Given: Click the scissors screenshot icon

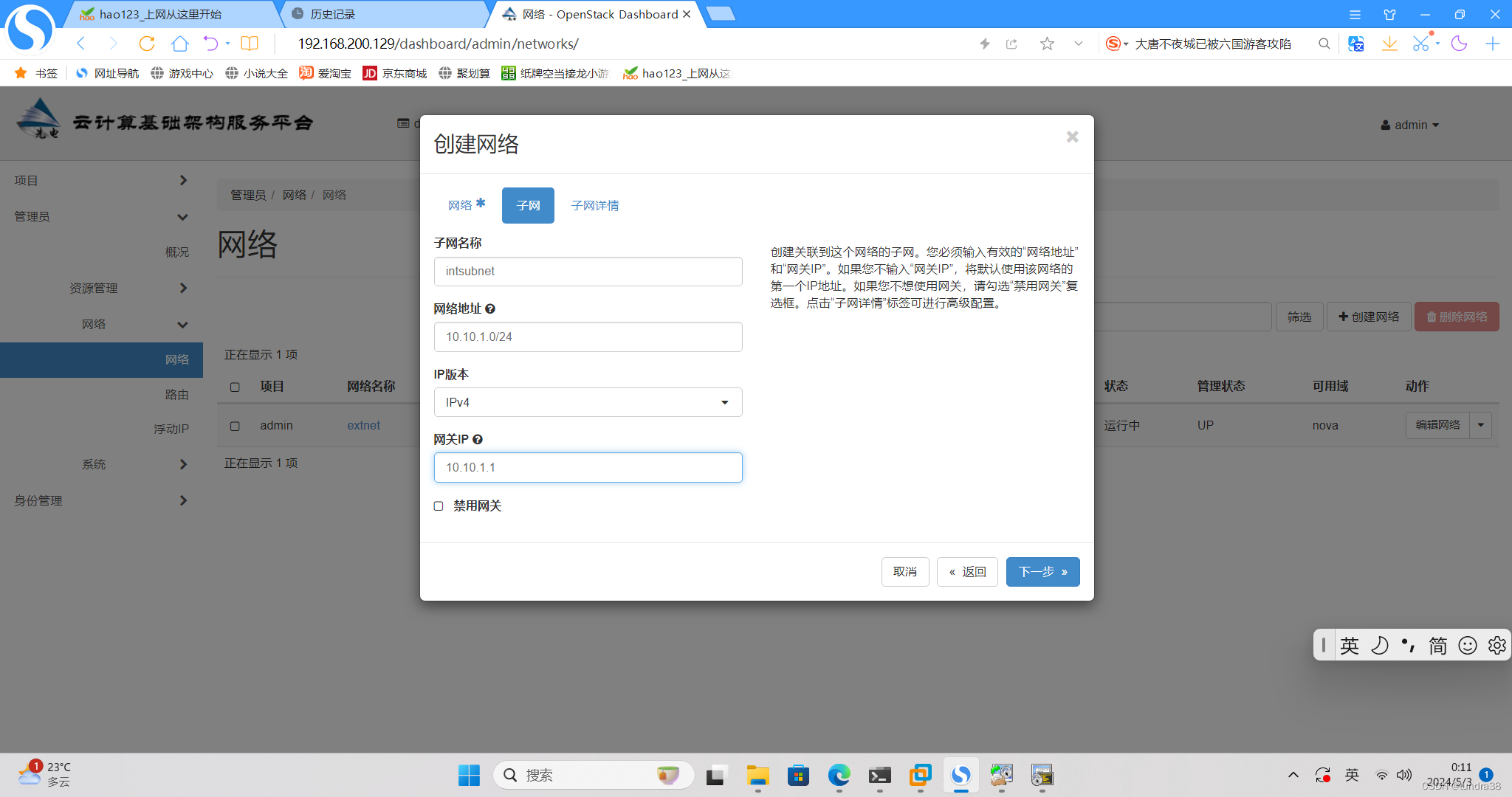Looking at the screenshot, I should [1420, 44].
